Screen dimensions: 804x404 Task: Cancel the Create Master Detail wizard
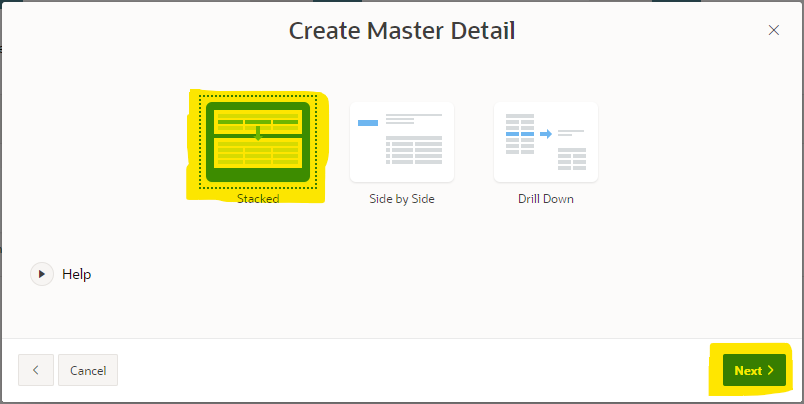[x=88, y=370]
